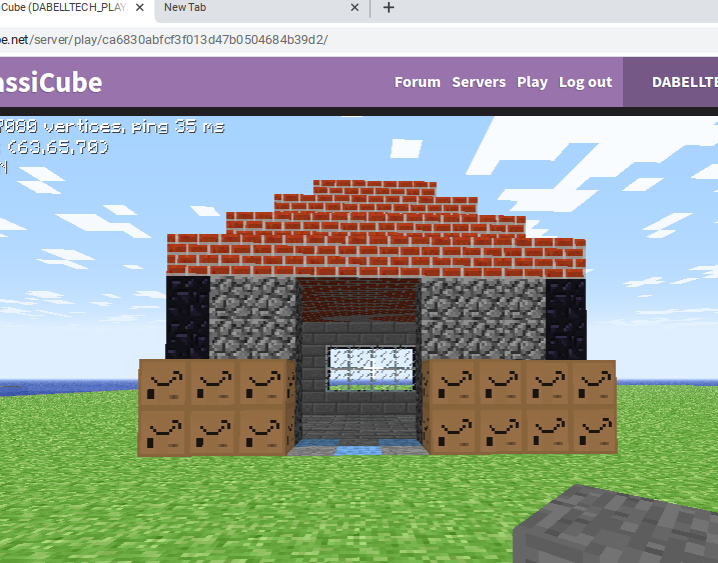
Task: Close the ClassiCube browser tab
Action: point(140,7)
